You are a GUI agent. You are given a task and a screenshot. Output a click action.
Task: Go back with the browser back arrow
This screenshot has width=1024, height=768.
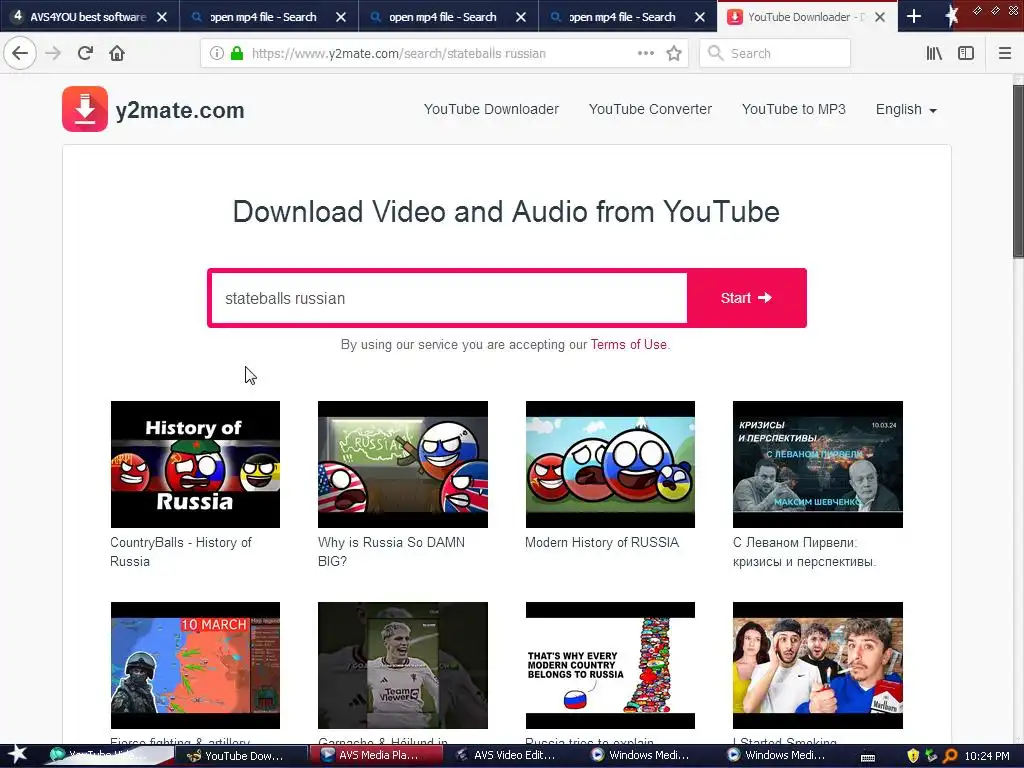click(x=20, y=53)
